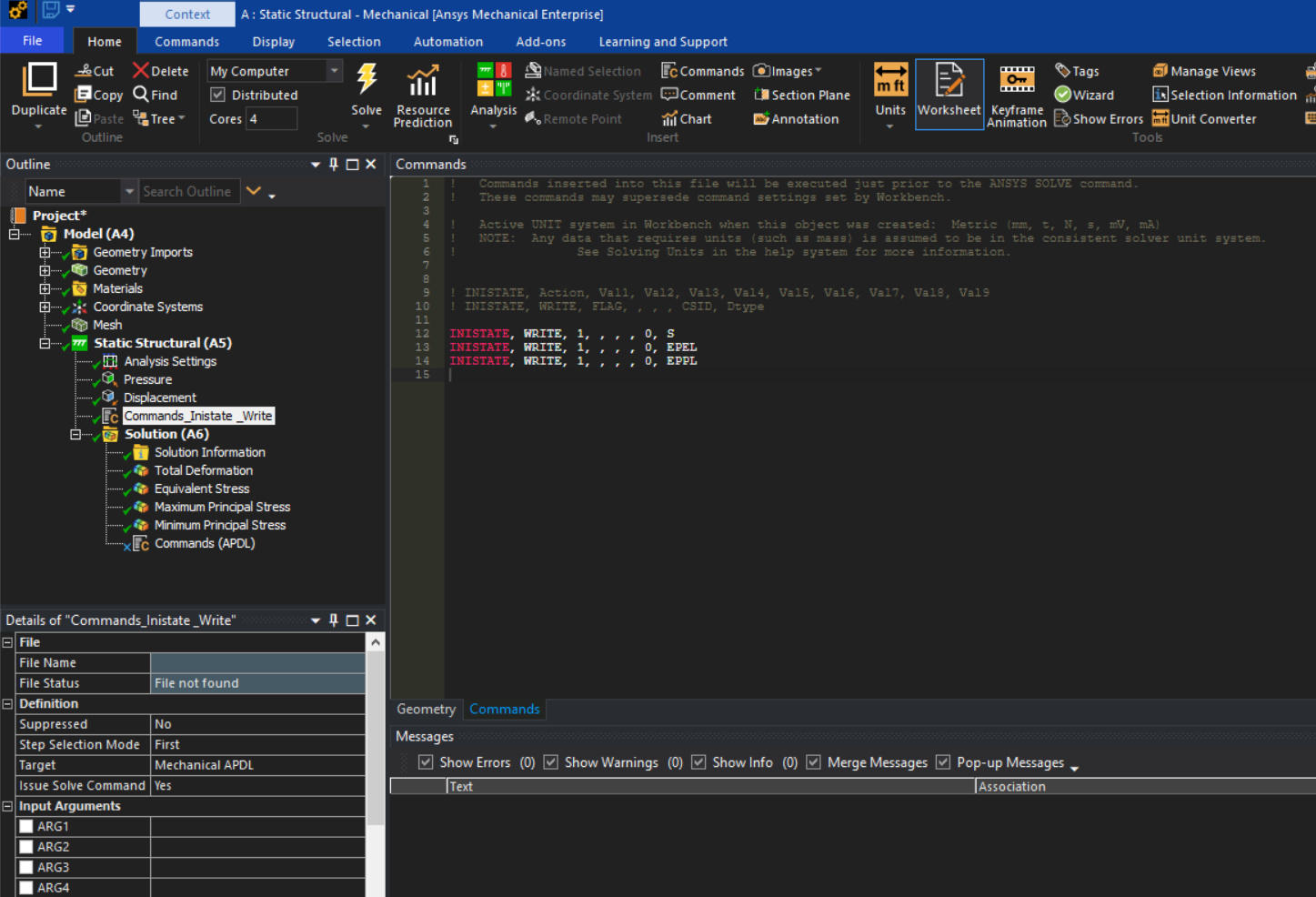Click the Delete red X icon
Image resolution: width=1316 pixels, height=897 pixels.
click(x=140, y=70)
